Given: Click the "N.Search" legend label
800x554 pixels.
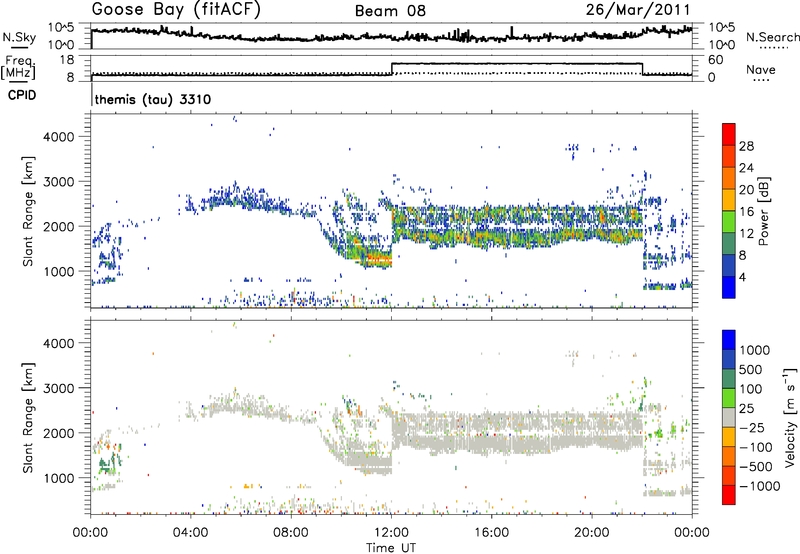Looking at the screenshot, I should pyautogui.click(x=772, y=37).
